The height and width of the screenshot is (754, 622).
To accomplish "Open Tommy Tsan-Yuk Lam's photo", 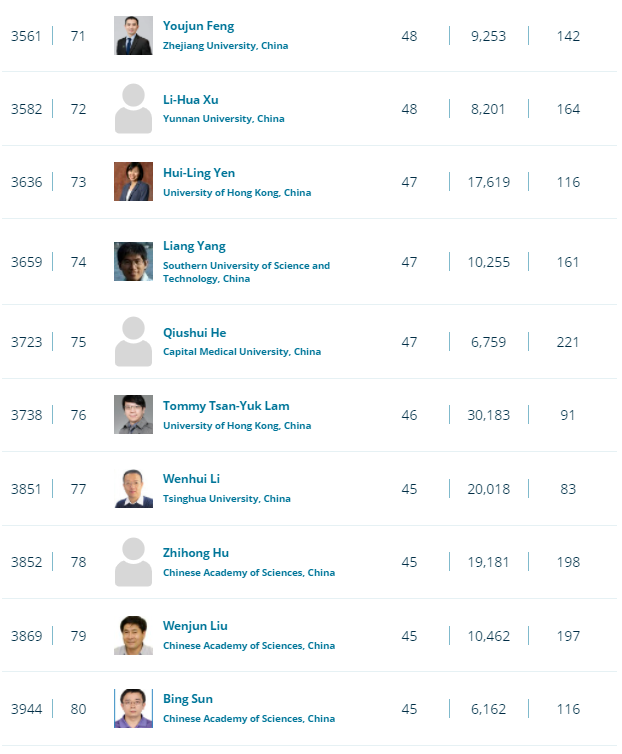I will coord(133,415).
